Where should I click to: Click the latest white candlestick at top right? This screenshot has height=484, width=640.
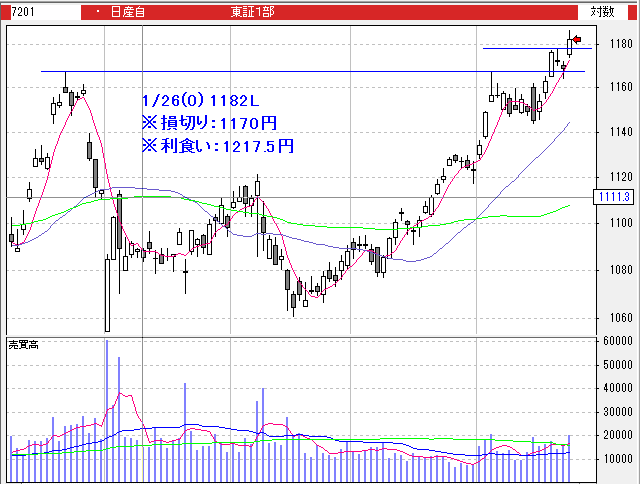569,44
